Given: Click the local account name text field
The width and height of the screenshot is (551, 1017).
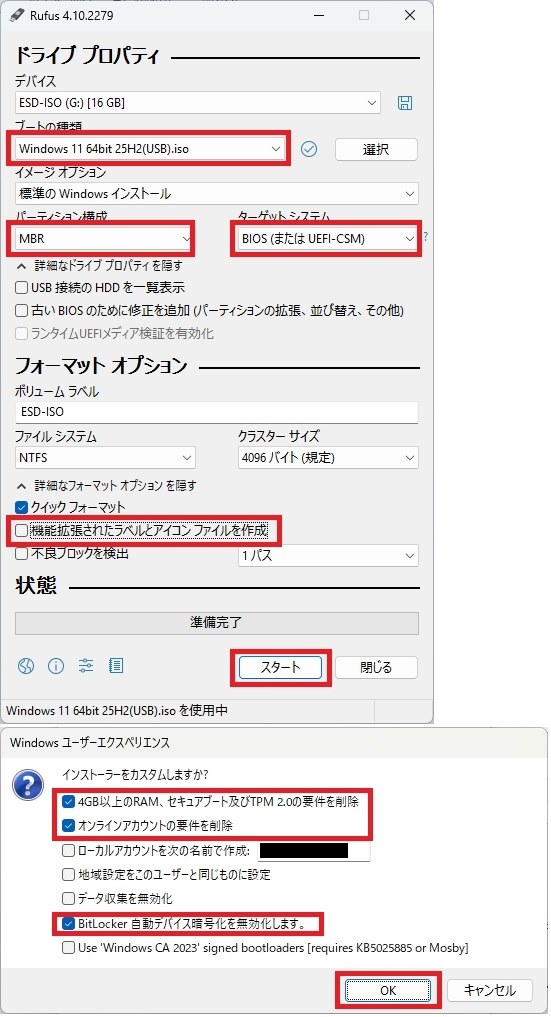Looking at the screenshot, I should 314,850.
